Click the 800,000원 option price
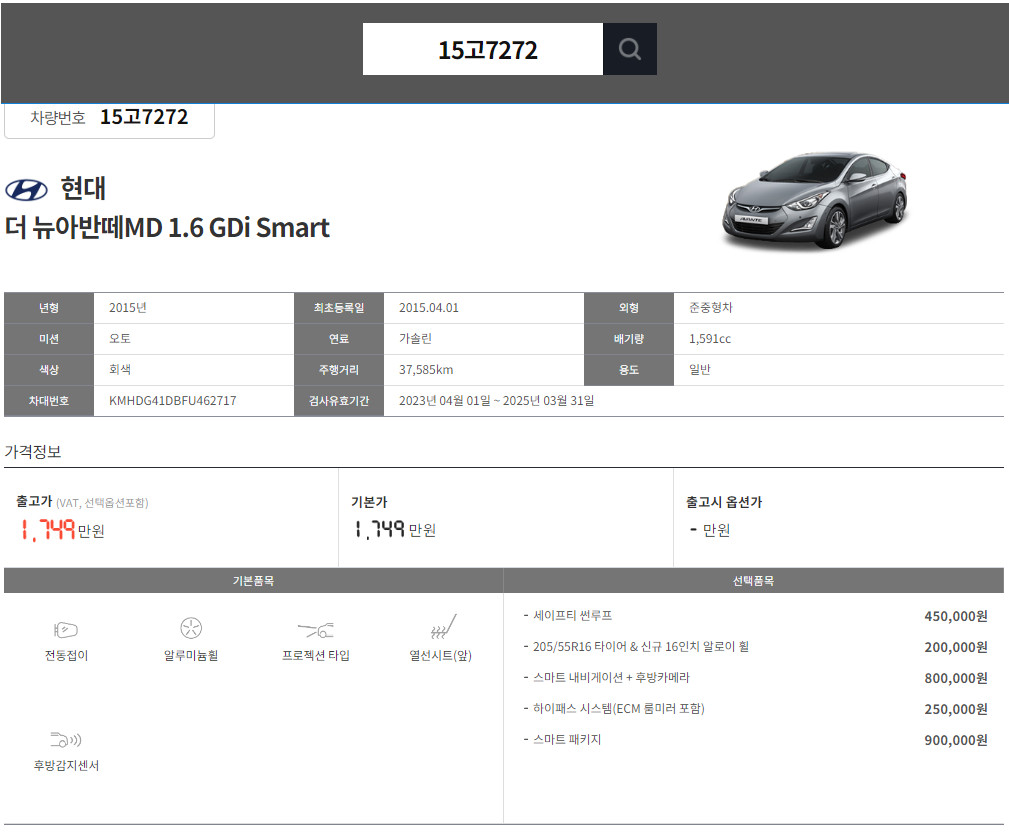Screen dimensions: 1009x834 coord(956,678)
